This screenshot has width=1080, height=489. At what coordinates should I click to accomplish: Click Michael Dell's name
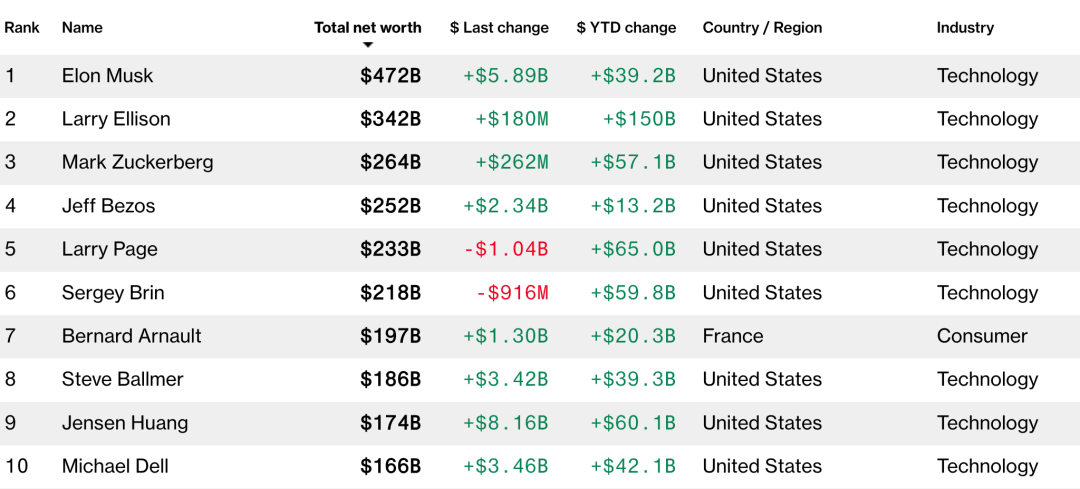115,466
